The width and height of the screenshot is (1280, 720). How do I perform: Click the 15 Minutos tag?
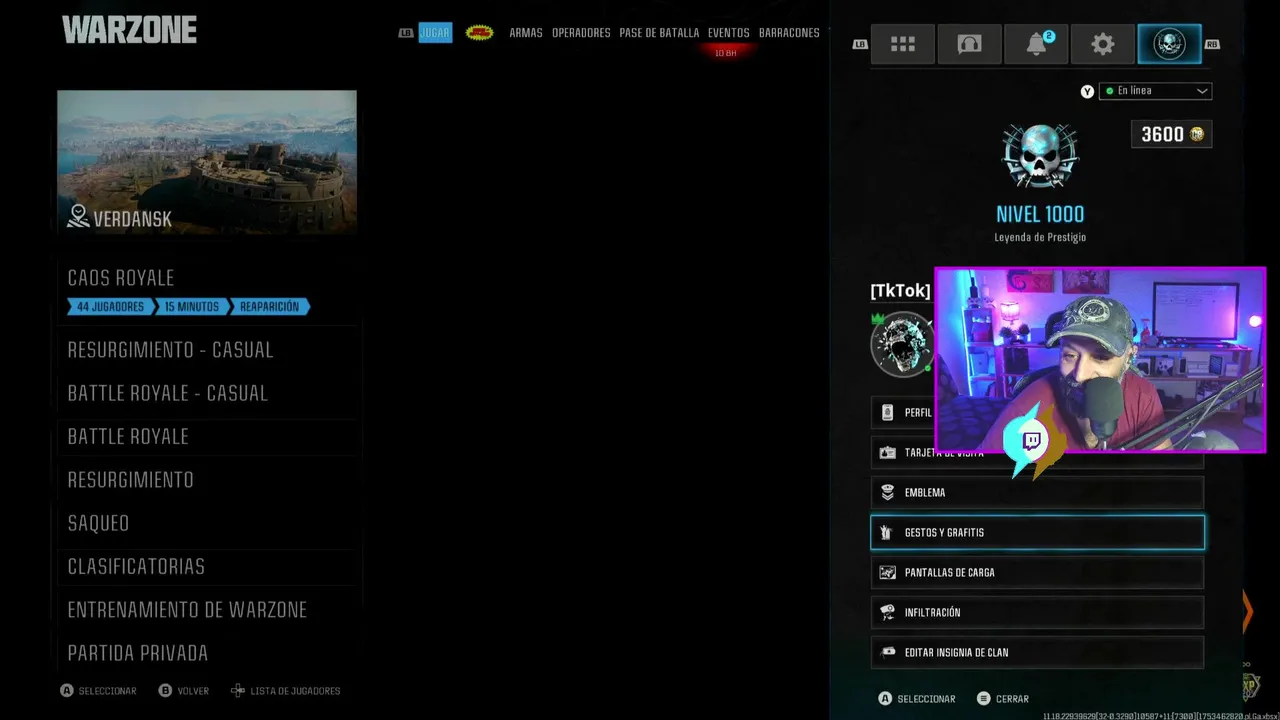(x=191, y=307)
